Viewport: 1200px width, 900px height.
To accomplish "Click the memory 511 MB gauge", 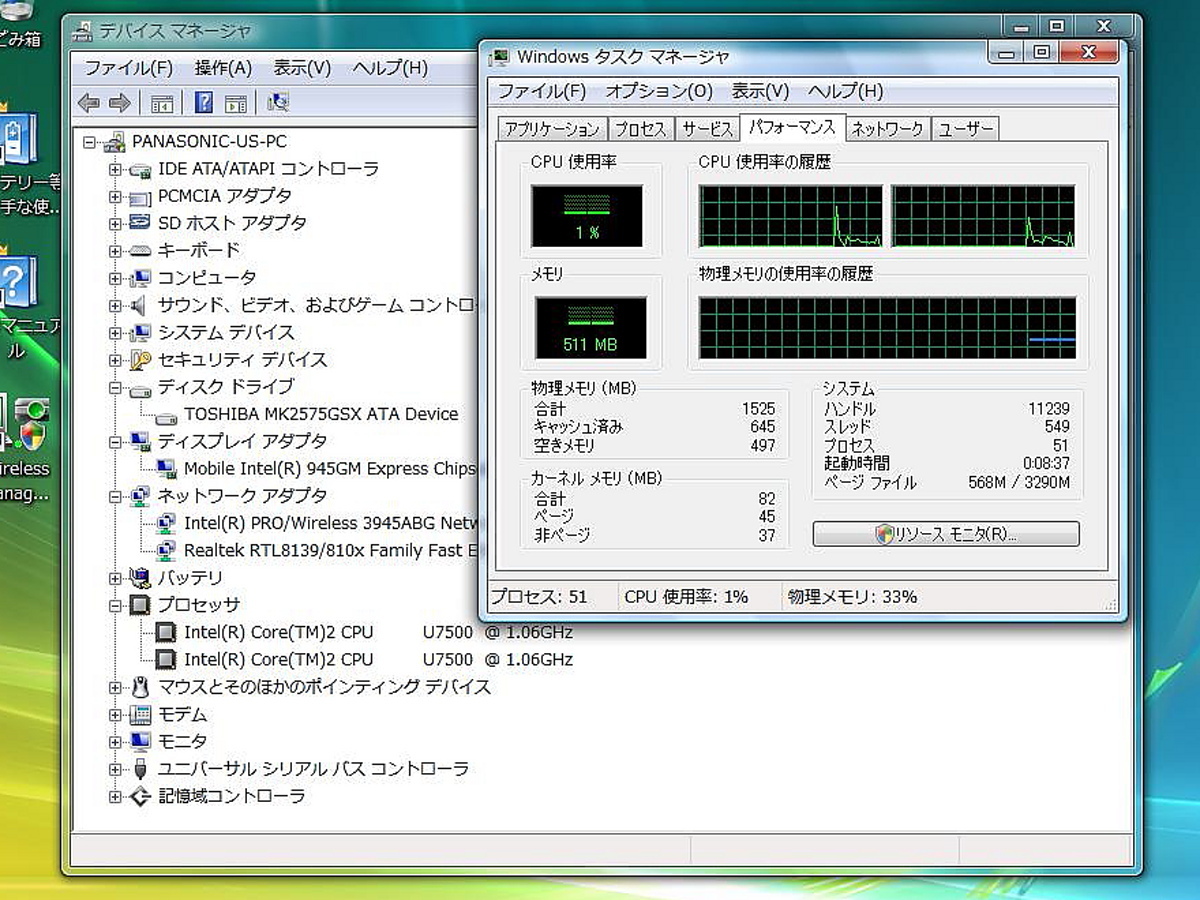I will [x=591, y=328].
